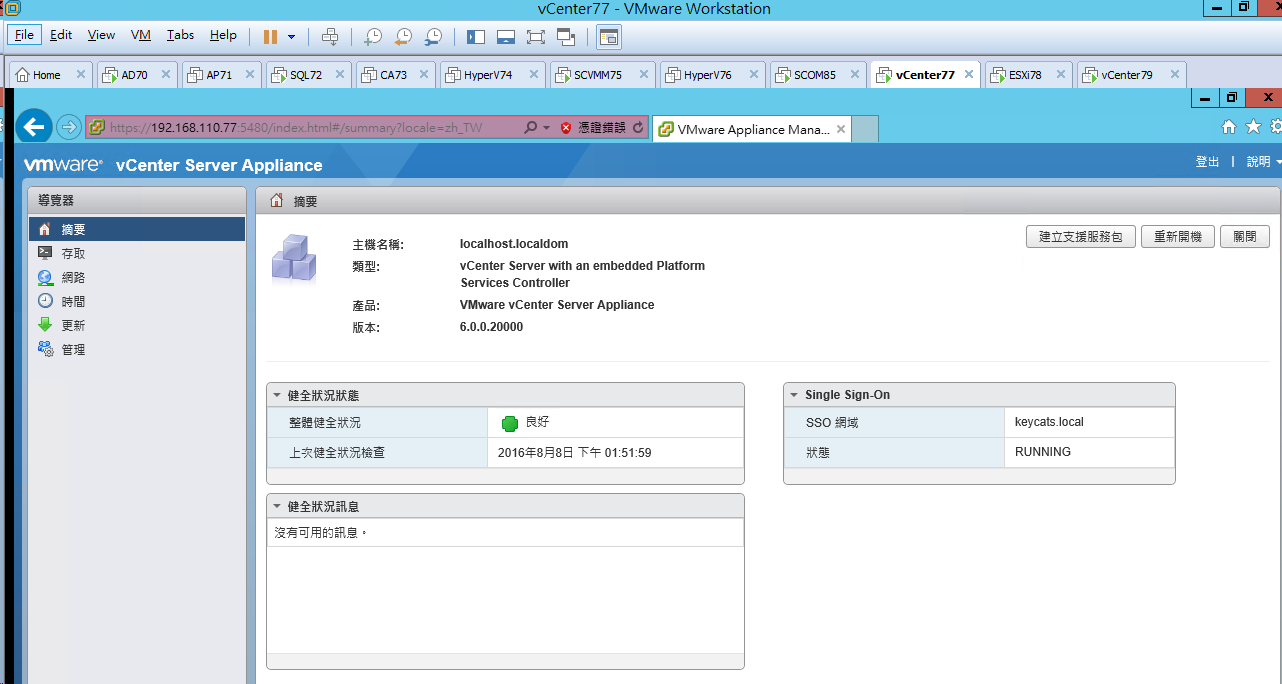The width and height of the screenshot is (1282, 684).
Task: Click the 登出 logout link
Action: click(1207, 161)
